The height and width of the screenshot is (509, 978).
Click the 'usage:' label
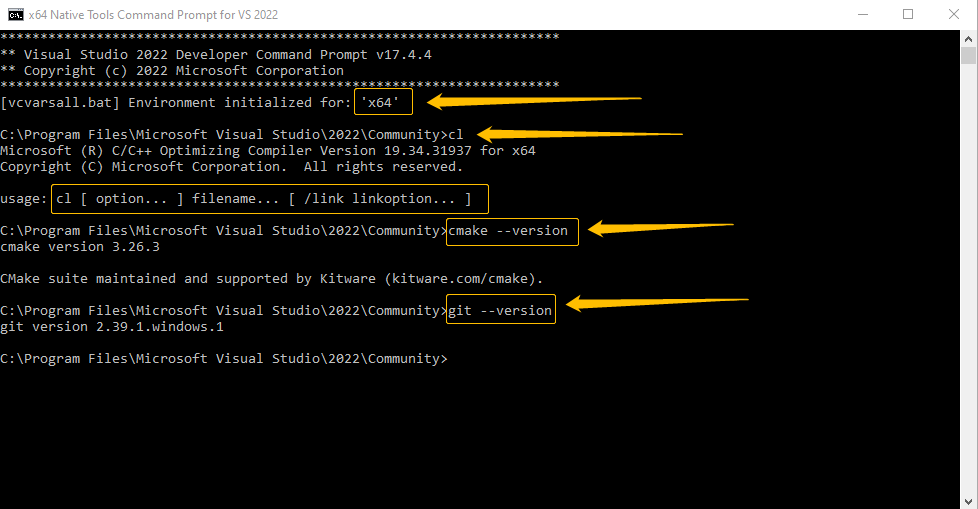pyautogui.click(x=24, y=199)
